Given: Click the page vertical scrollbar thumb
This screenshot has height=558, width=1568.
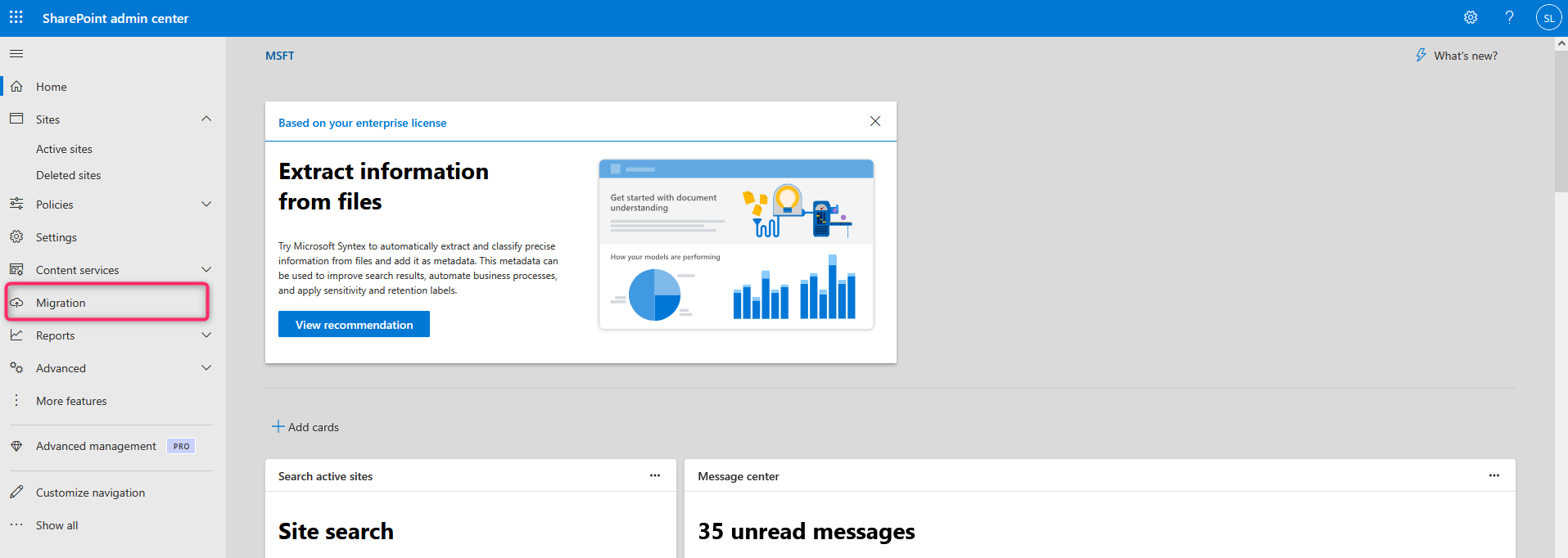Looking at the screenshot, I should 1561,123.
